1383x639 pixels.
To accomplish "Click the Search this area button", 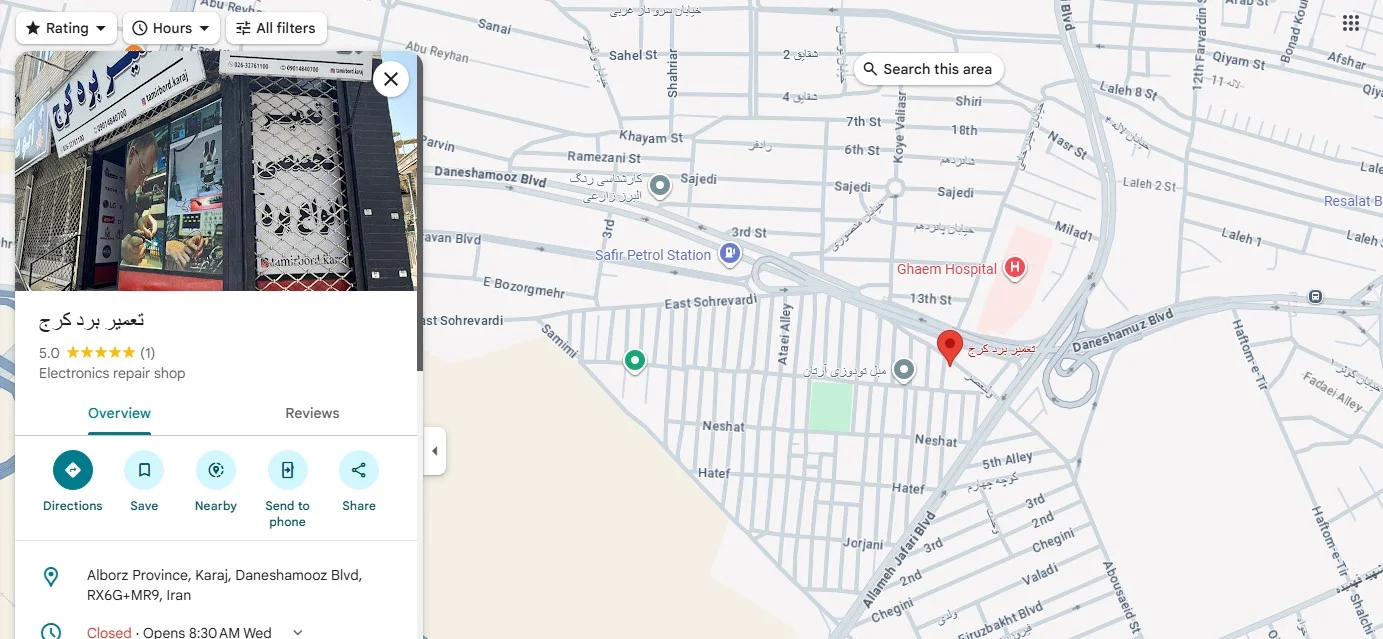I will pos(928,69).
